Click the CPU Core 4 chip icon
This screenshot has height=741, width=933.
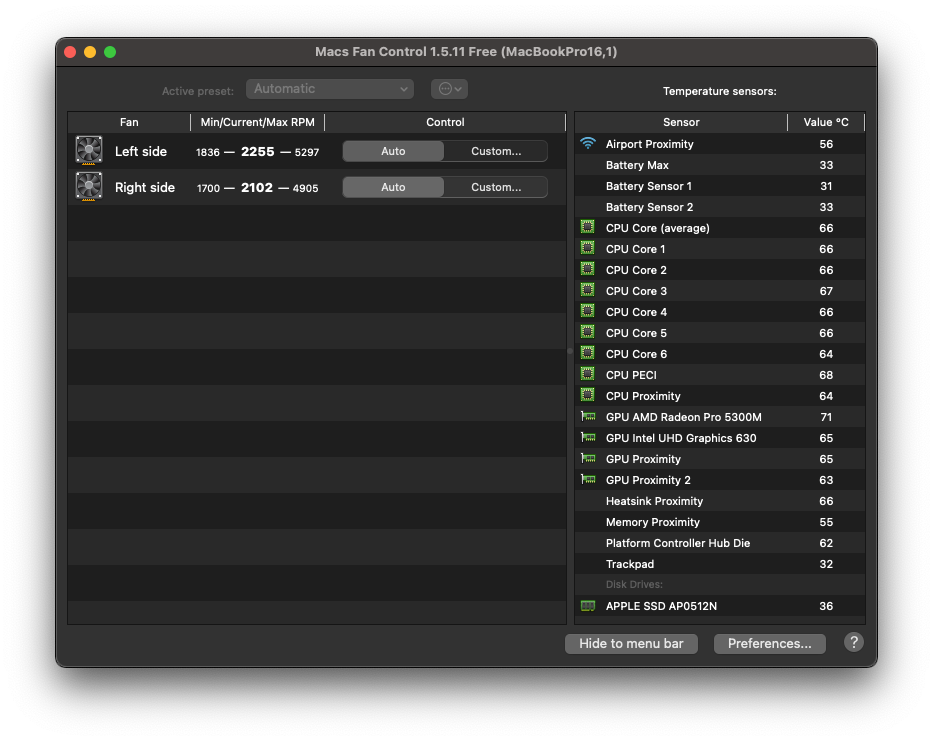tap(587, 311)
